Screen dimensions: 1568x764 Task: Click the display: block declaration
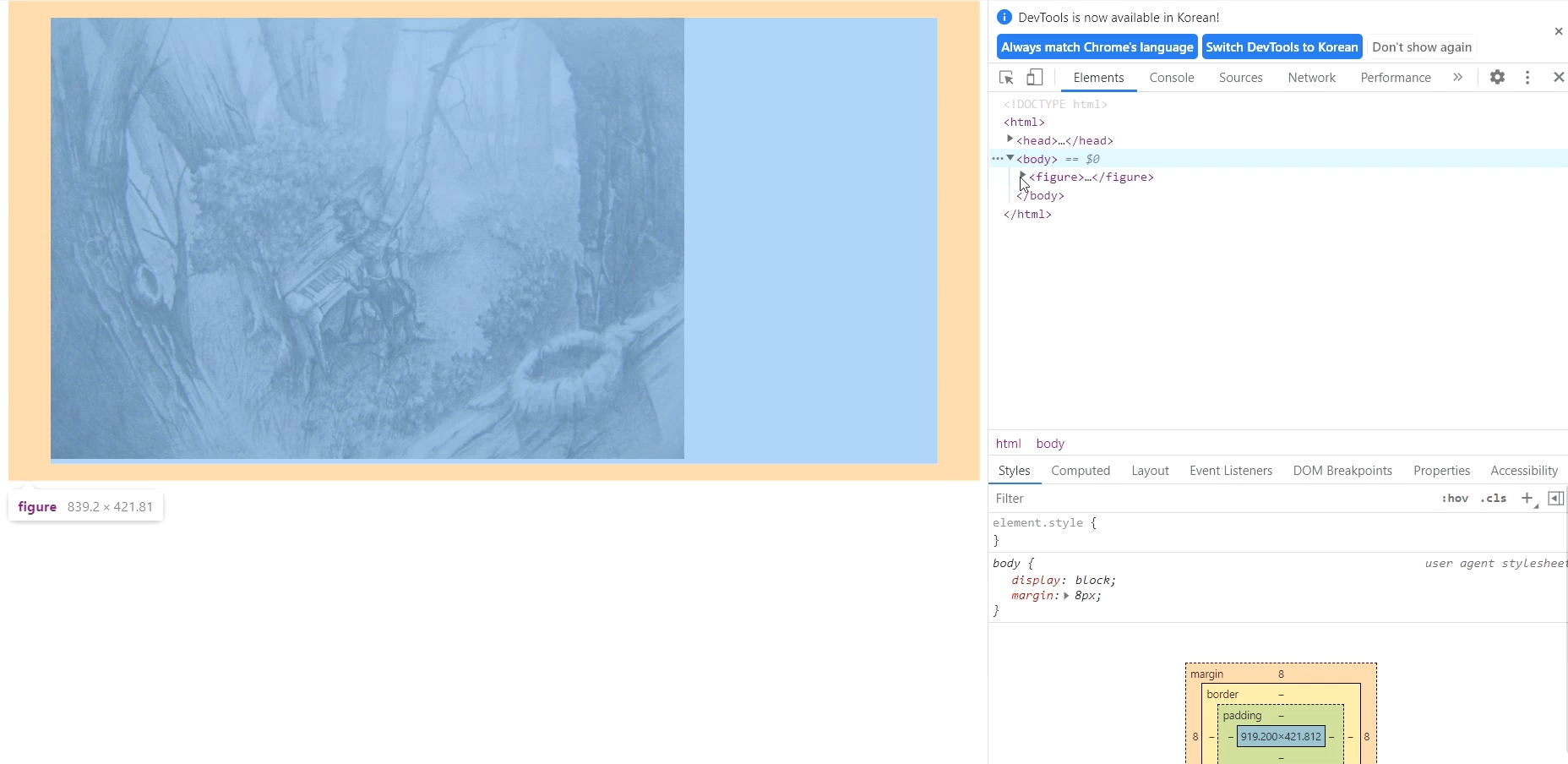point(1064,581)
